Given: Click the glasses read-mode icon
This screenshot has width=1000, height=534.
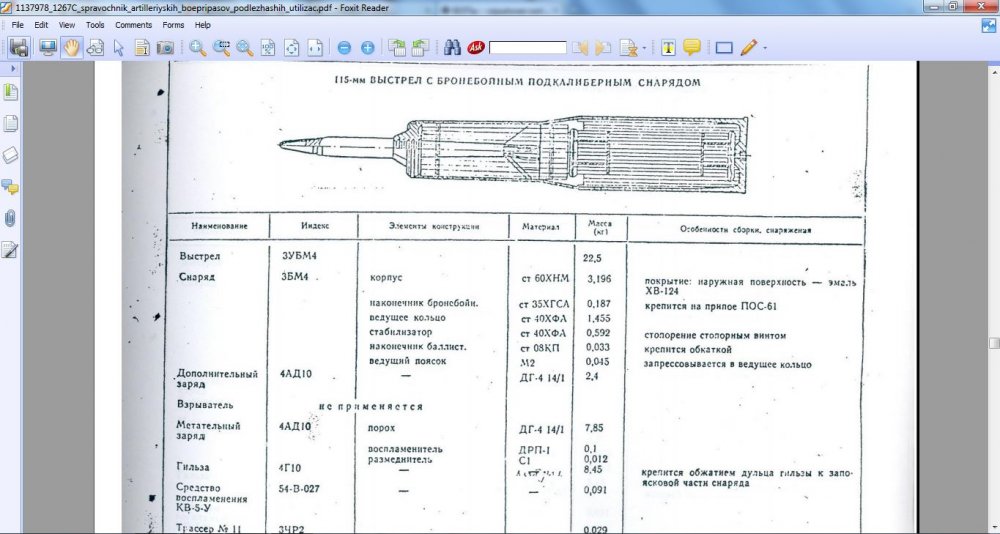Looking at the screenshot, I should click(x=95, y=48).
